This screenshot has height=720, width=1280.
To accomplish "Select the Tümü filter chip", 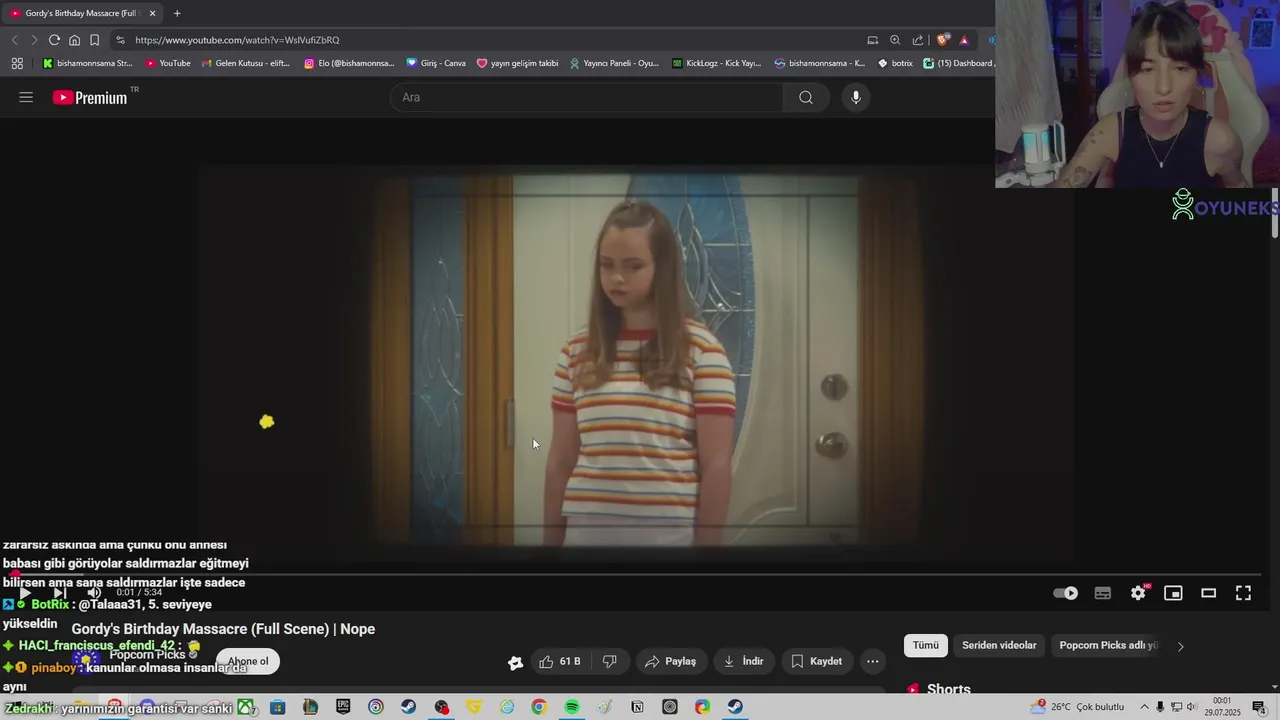I will pos(926,645).
